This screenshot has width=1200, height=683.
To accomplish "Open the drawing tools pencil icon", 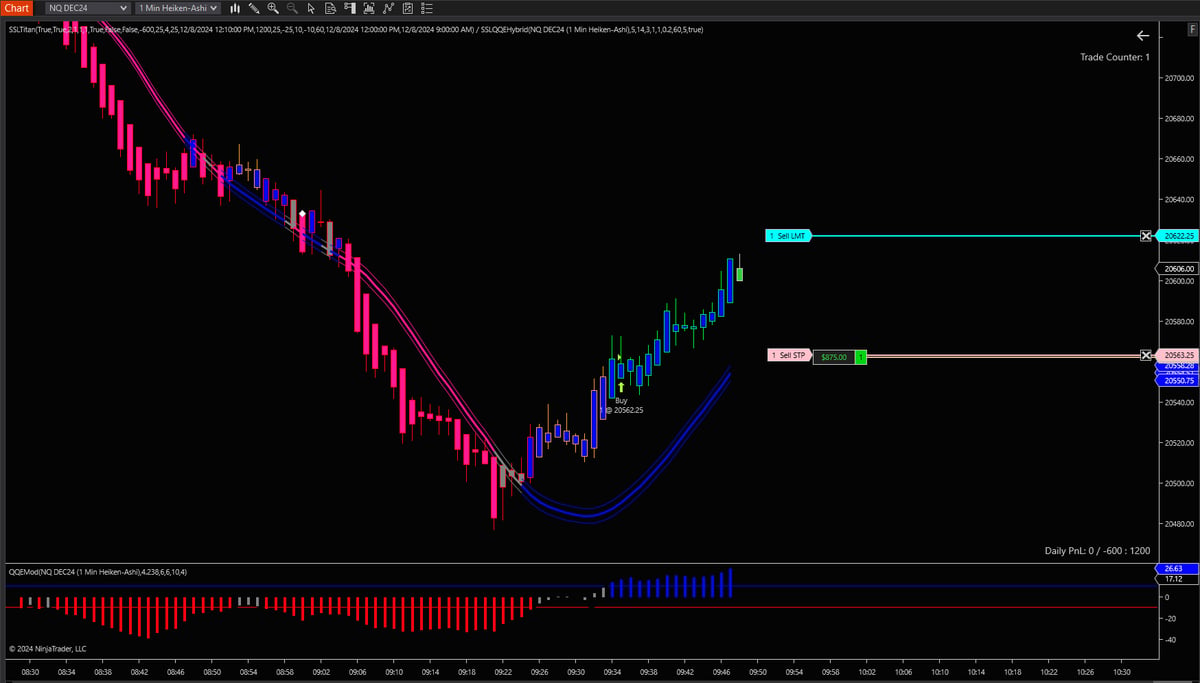I will click(x=254, y=8).
